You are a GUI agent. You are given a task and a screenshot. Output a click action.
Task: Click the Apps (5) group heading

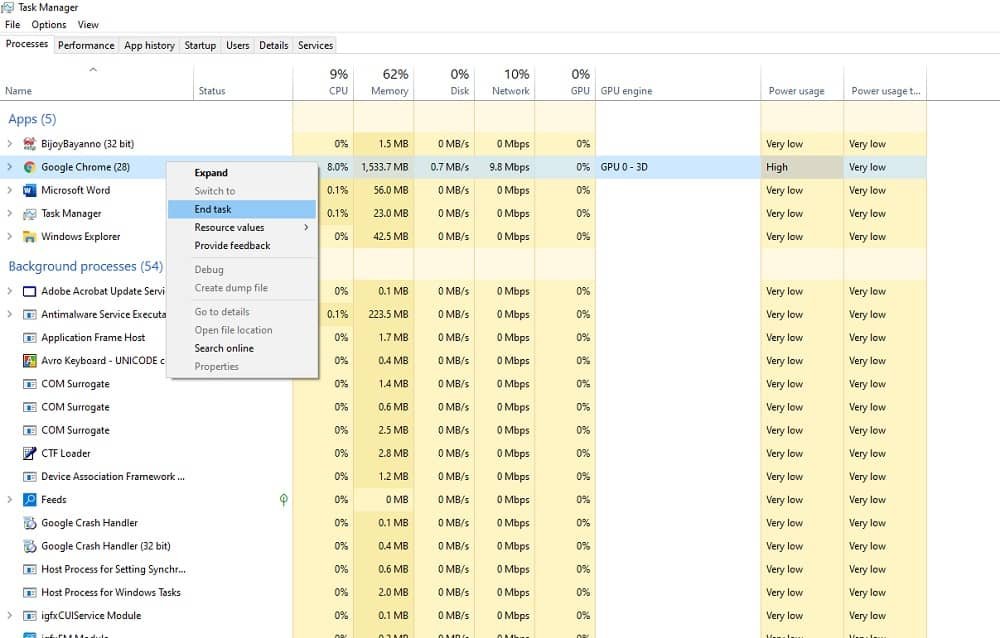pos(32,119)
